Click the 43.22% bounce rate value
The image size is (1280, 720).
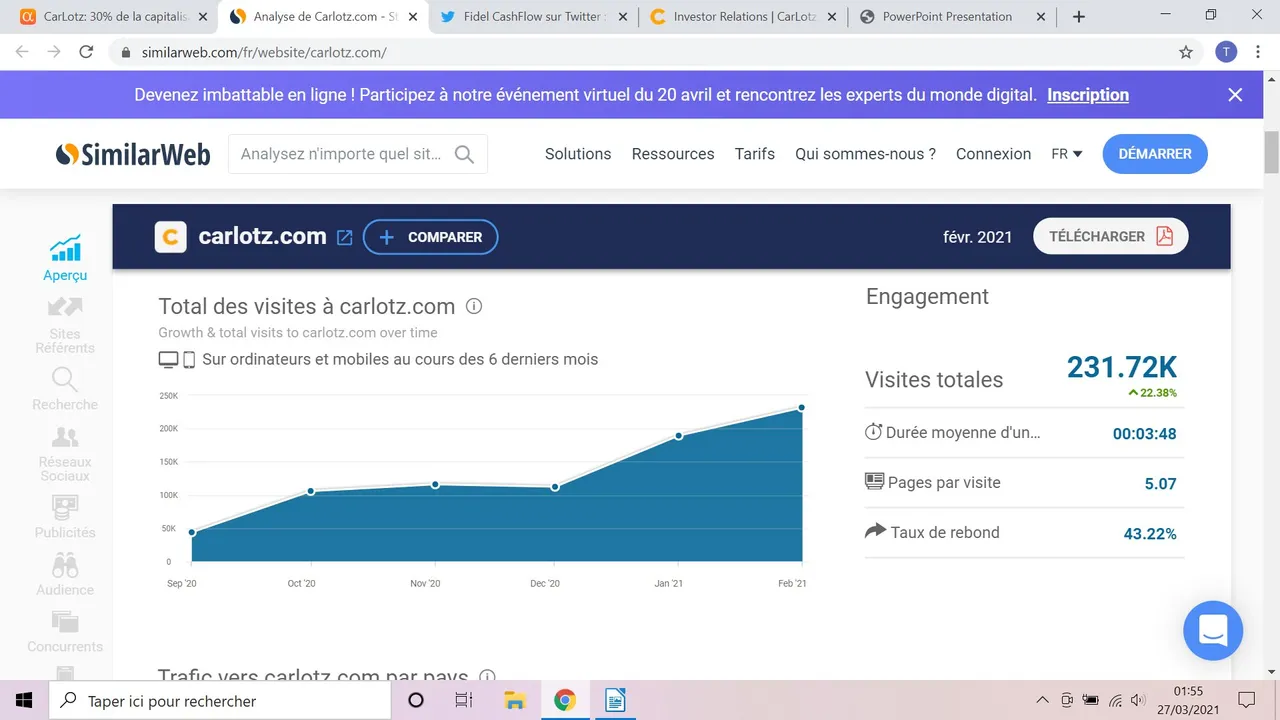(x=1150, y=534)
